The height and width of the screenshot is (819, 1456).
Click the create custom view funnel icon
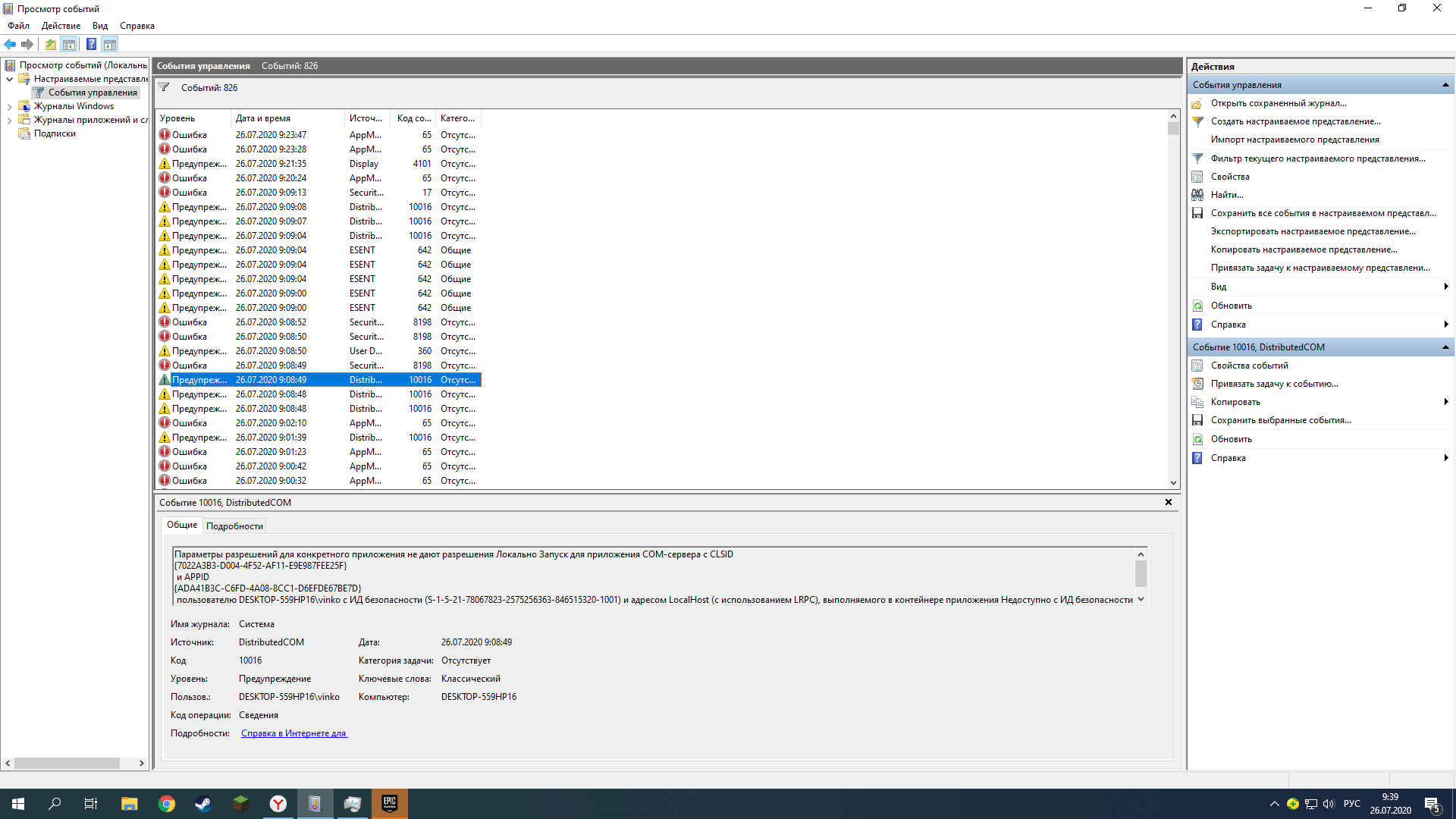click(x=1197, y=121)
